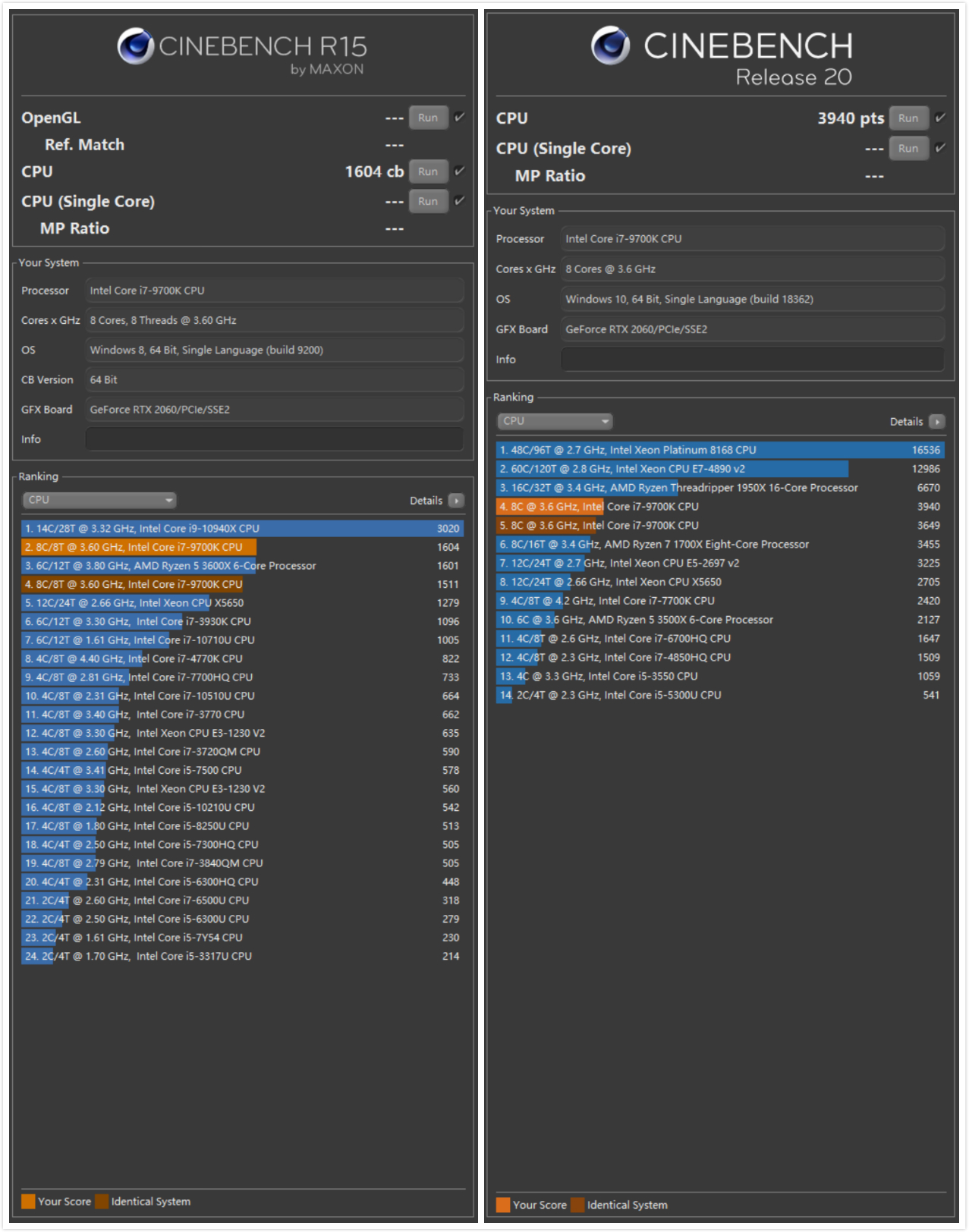Click the Cinebench R15 logo icon
The width and height of the screenshot is (969, 1232).
point(136,46)
